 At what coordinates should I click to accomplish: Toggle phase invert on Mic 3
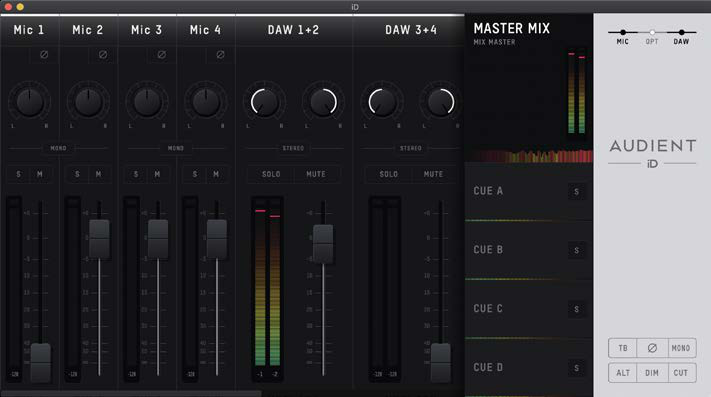point(161,55)
